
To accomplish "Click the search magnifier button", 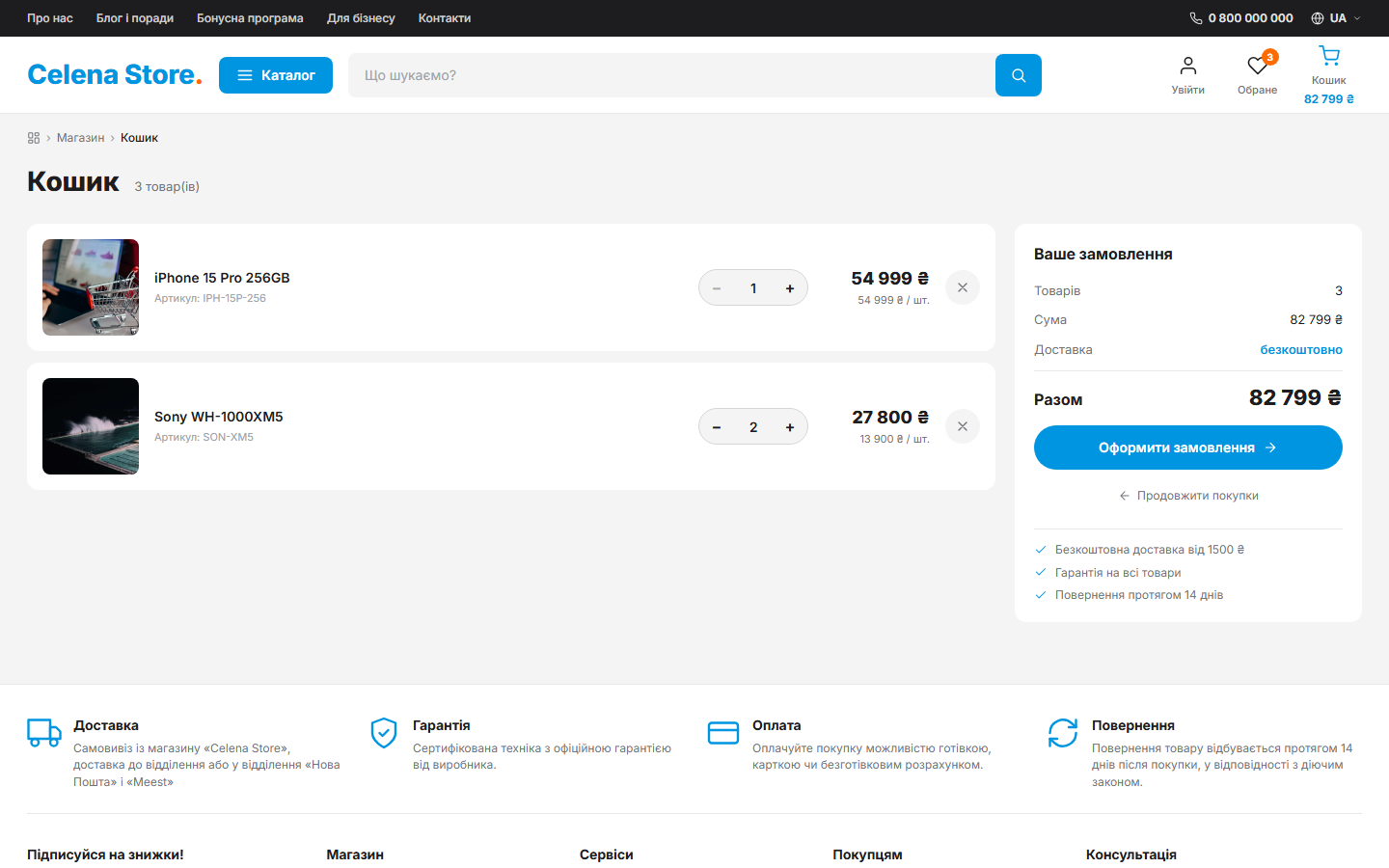I will (x=1019, y=75).
